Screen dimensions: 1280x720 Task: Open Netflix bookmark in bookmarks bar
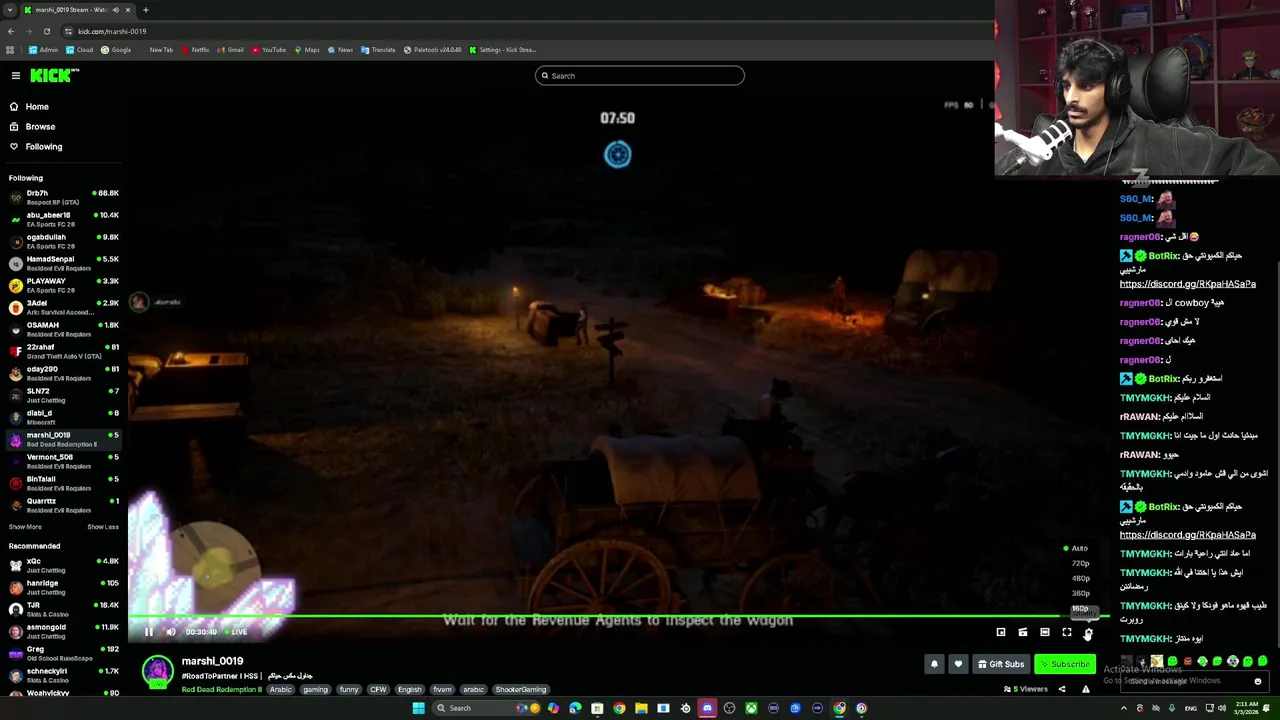pyautogui.click(x=195, y=50)
